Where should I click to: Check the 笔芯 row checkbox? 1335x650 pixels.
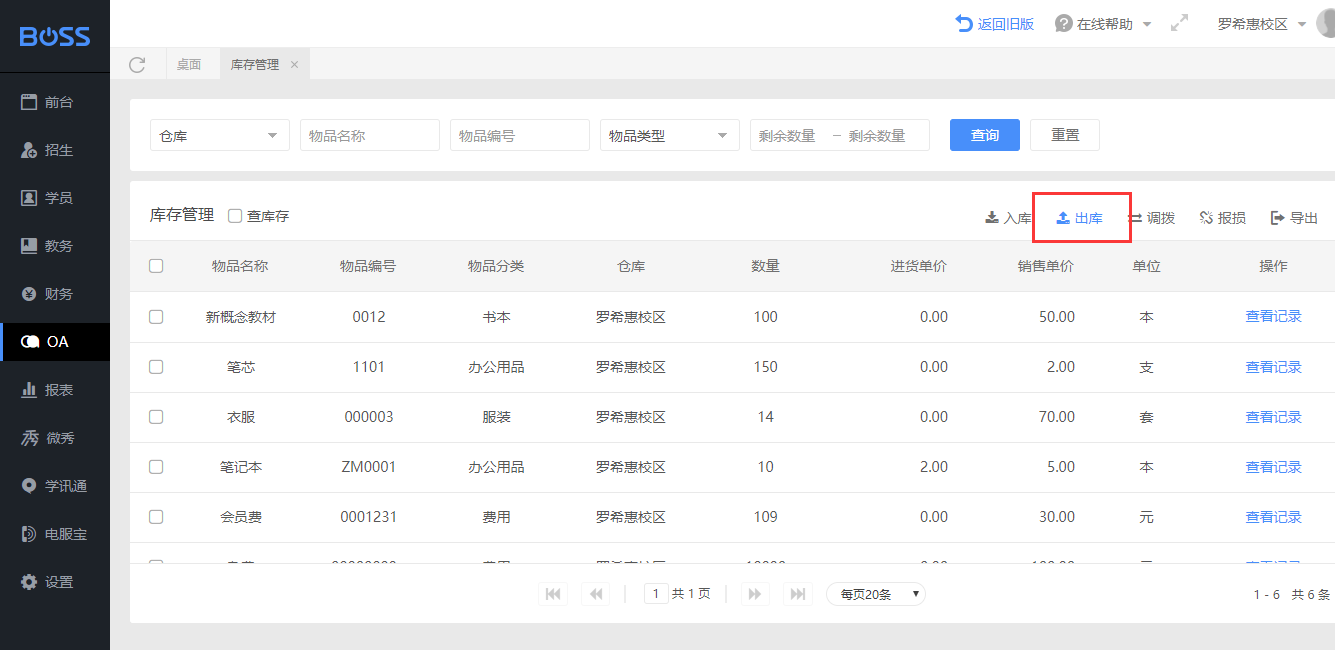[156, 367]
